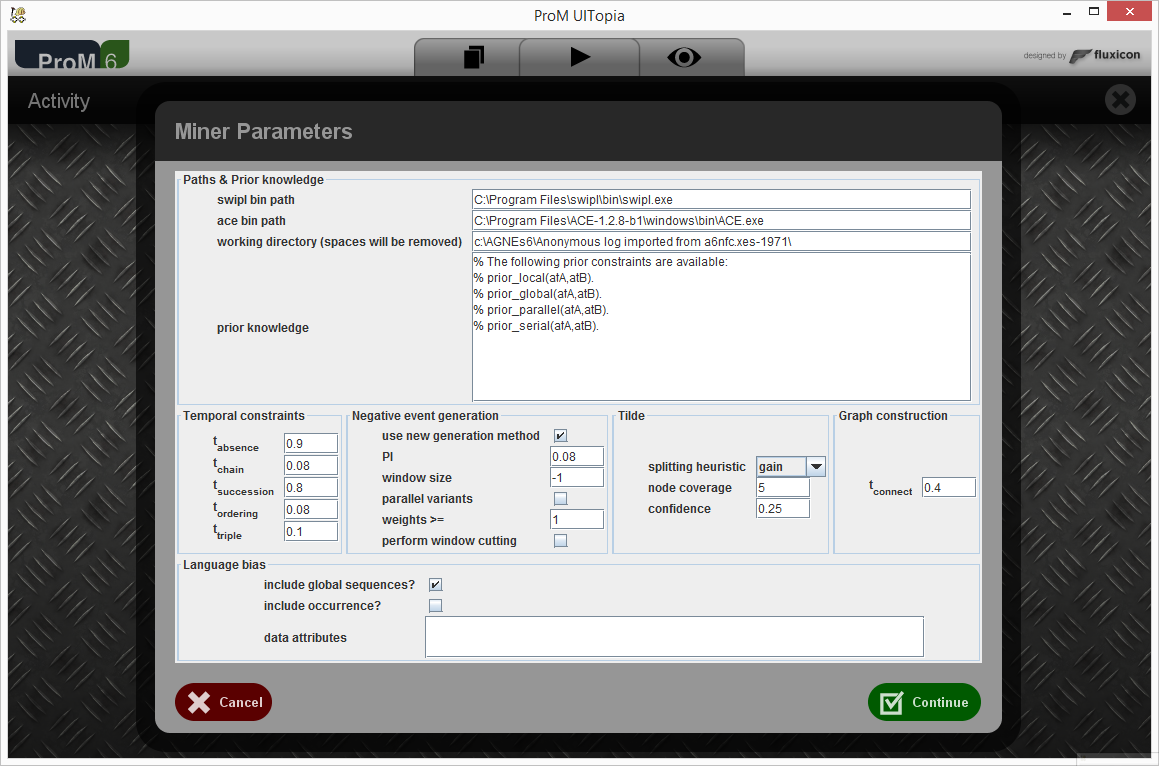1159x766 pixels.
Task: Click inside the prior knowledge text area
Action: click(x=721, y=327)
